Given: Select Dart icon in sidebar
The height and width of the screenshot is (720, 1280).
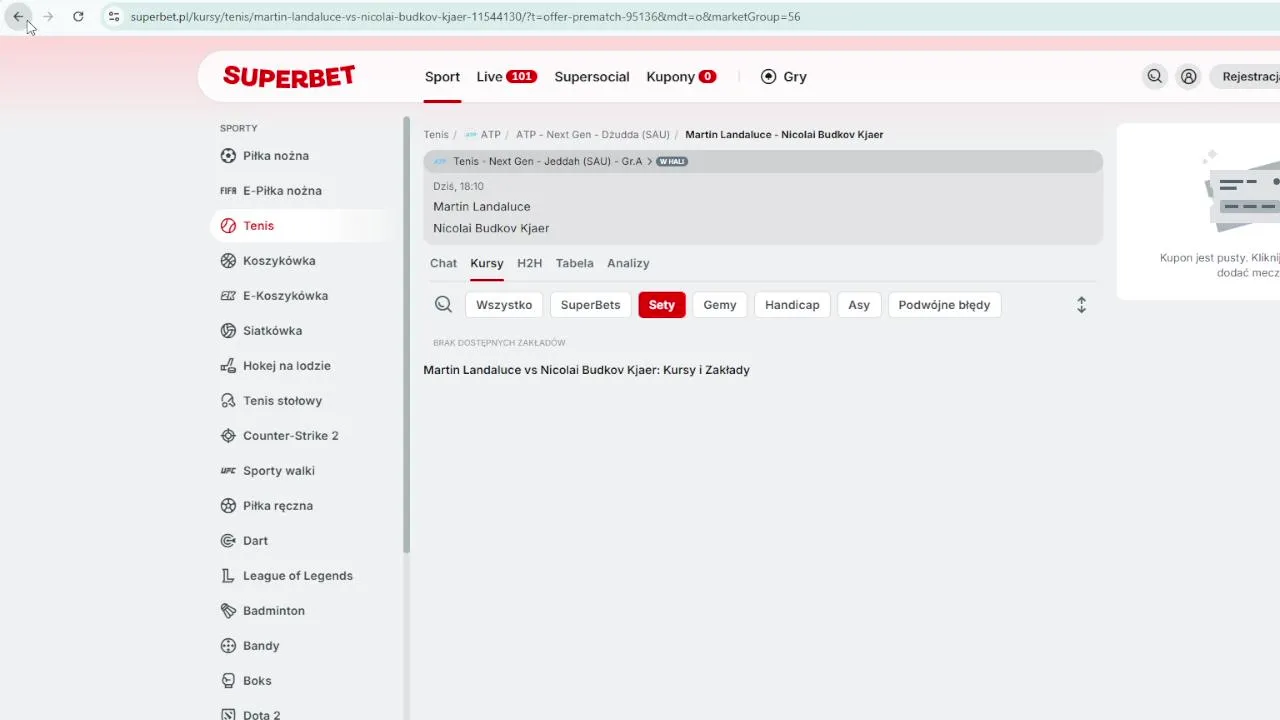Looking at the screenshot, I should 228,541.
